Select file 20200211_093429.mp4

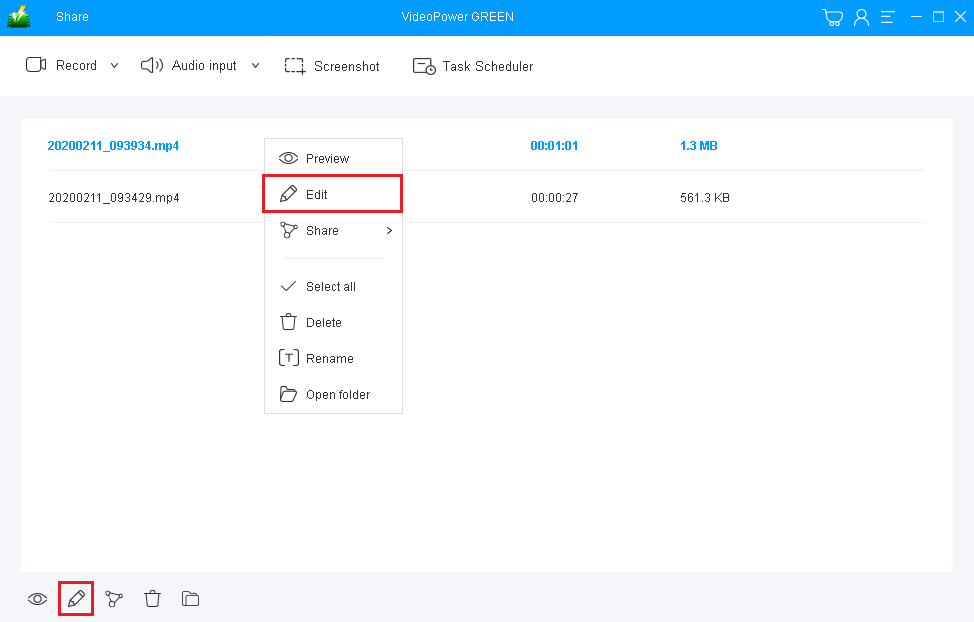[x=114, y=198]
